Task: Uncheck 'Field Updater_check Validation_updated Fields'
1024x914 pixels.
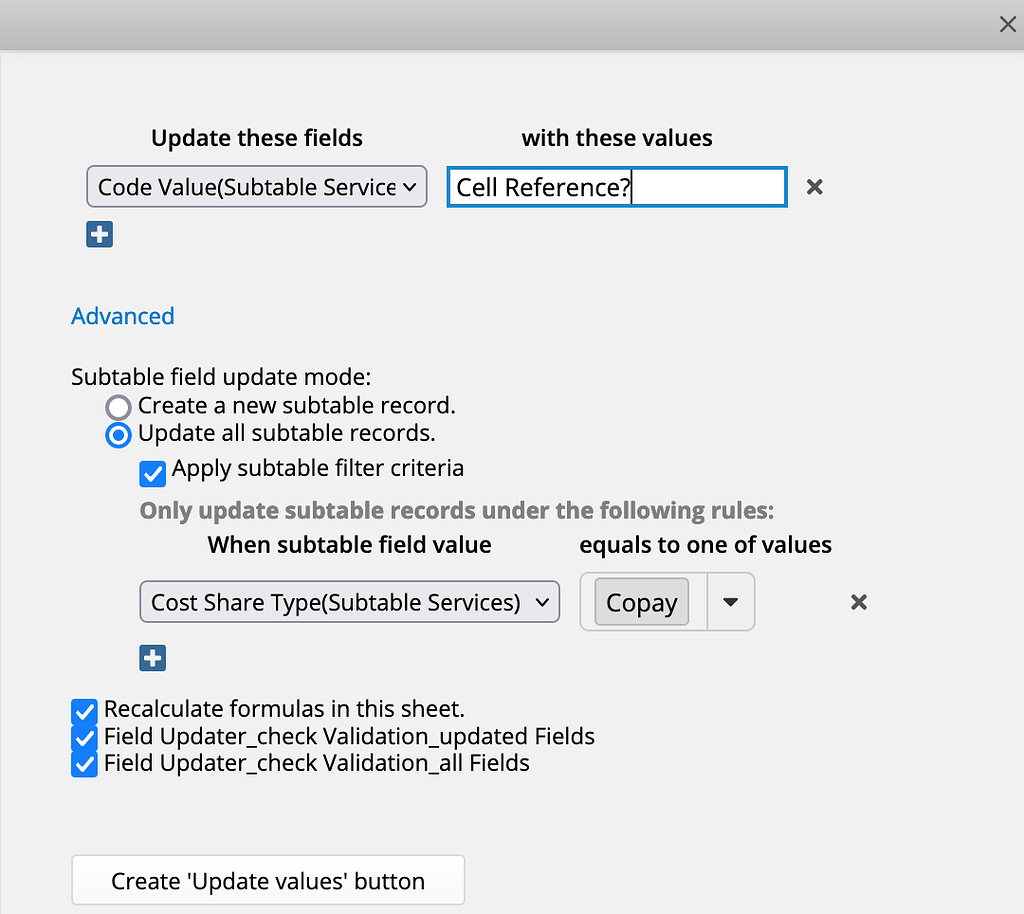Action: coord(84,737)
